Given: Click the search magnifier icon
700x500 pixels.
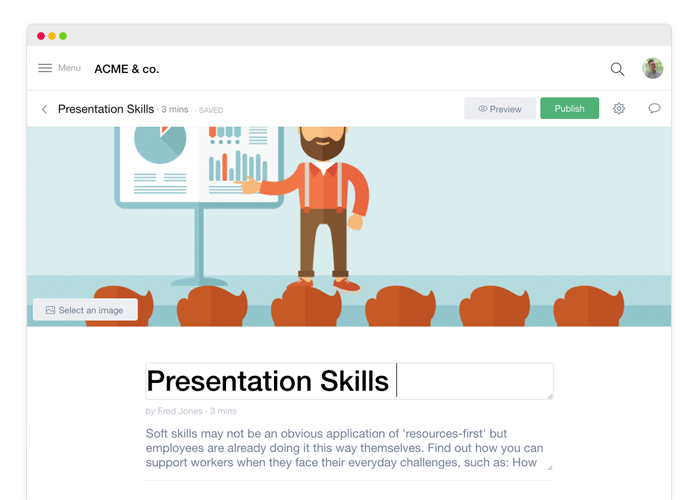Looking at the screenshot, I should [x=617, y=69].
